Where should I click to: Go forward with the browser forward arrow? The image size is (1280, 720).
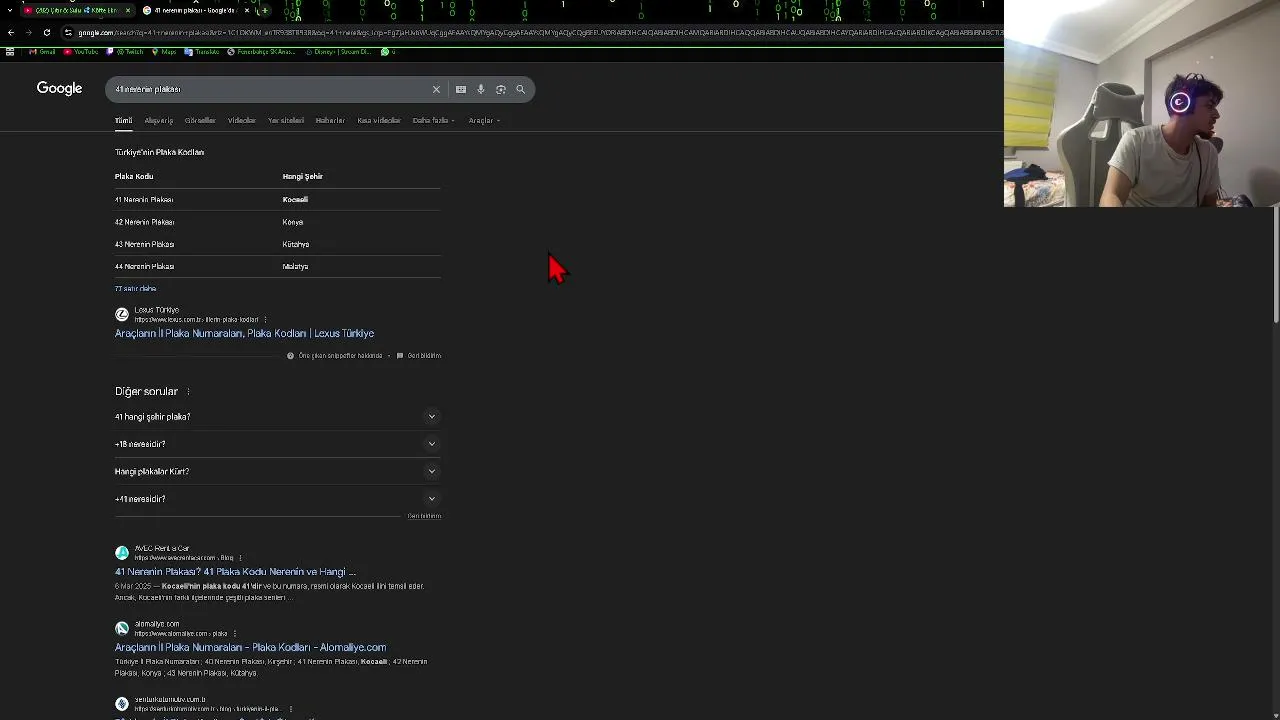(x=28, y=32)
